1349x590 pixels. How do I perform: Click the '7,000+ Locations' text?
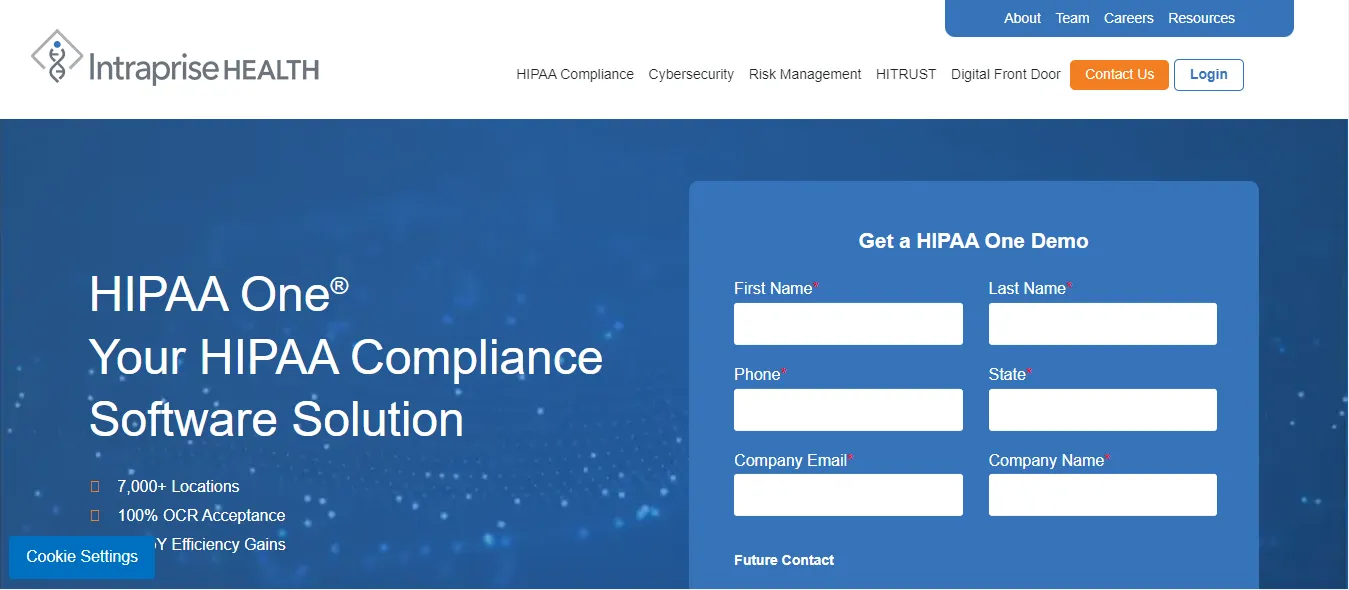coord(178,487)
